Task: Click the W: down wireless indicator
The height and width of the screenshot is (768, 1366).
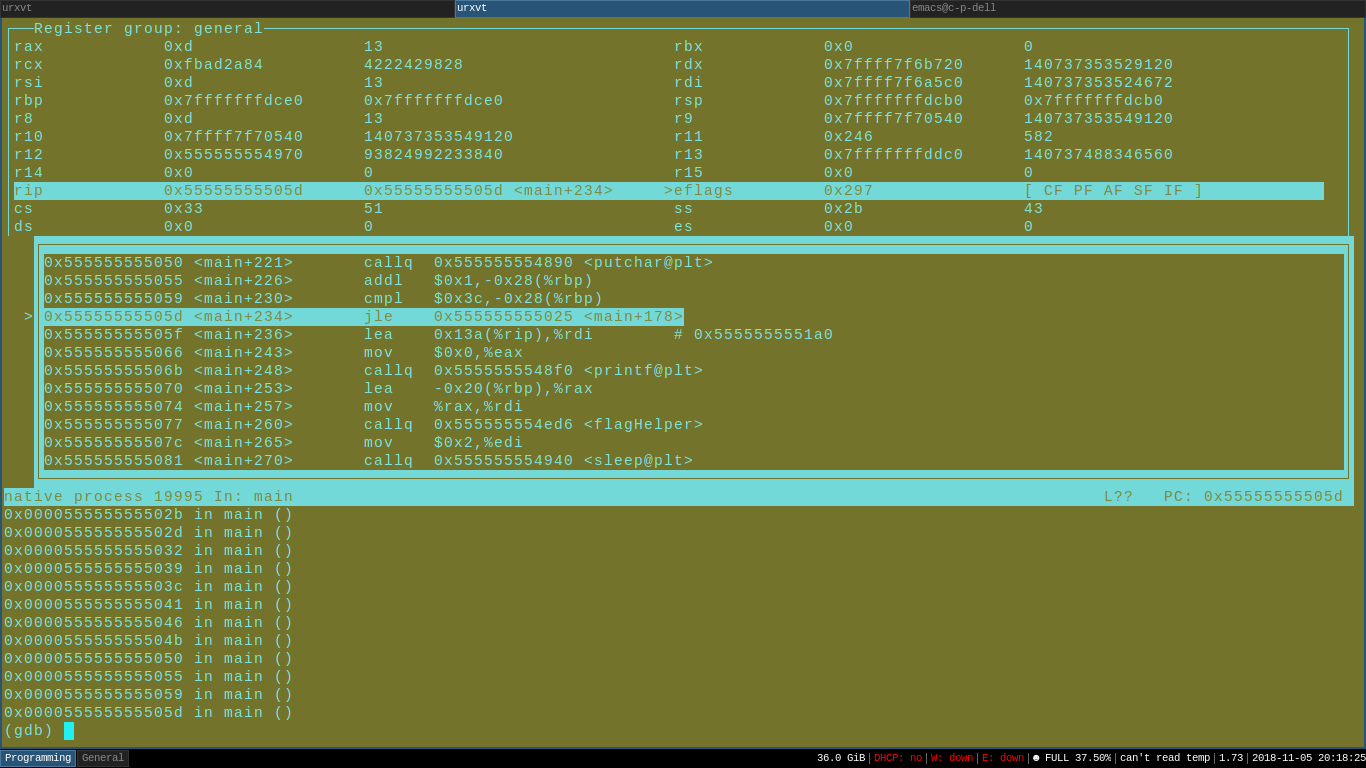Action: coord(951,758)
